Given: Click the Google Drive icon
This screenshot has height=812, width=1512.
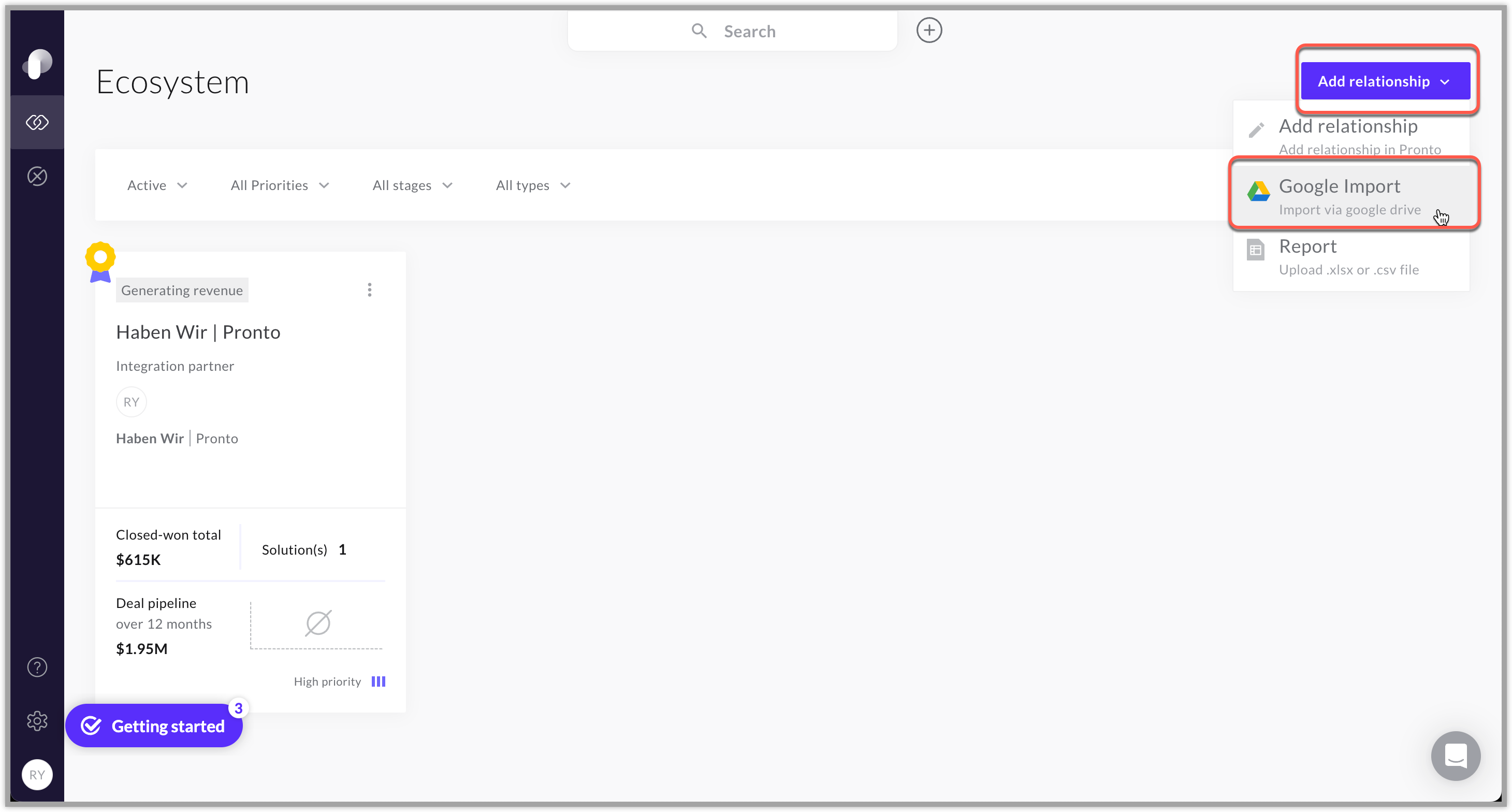Looking at the screenshot, I should pyautogui.click(x=1258, y=192).
